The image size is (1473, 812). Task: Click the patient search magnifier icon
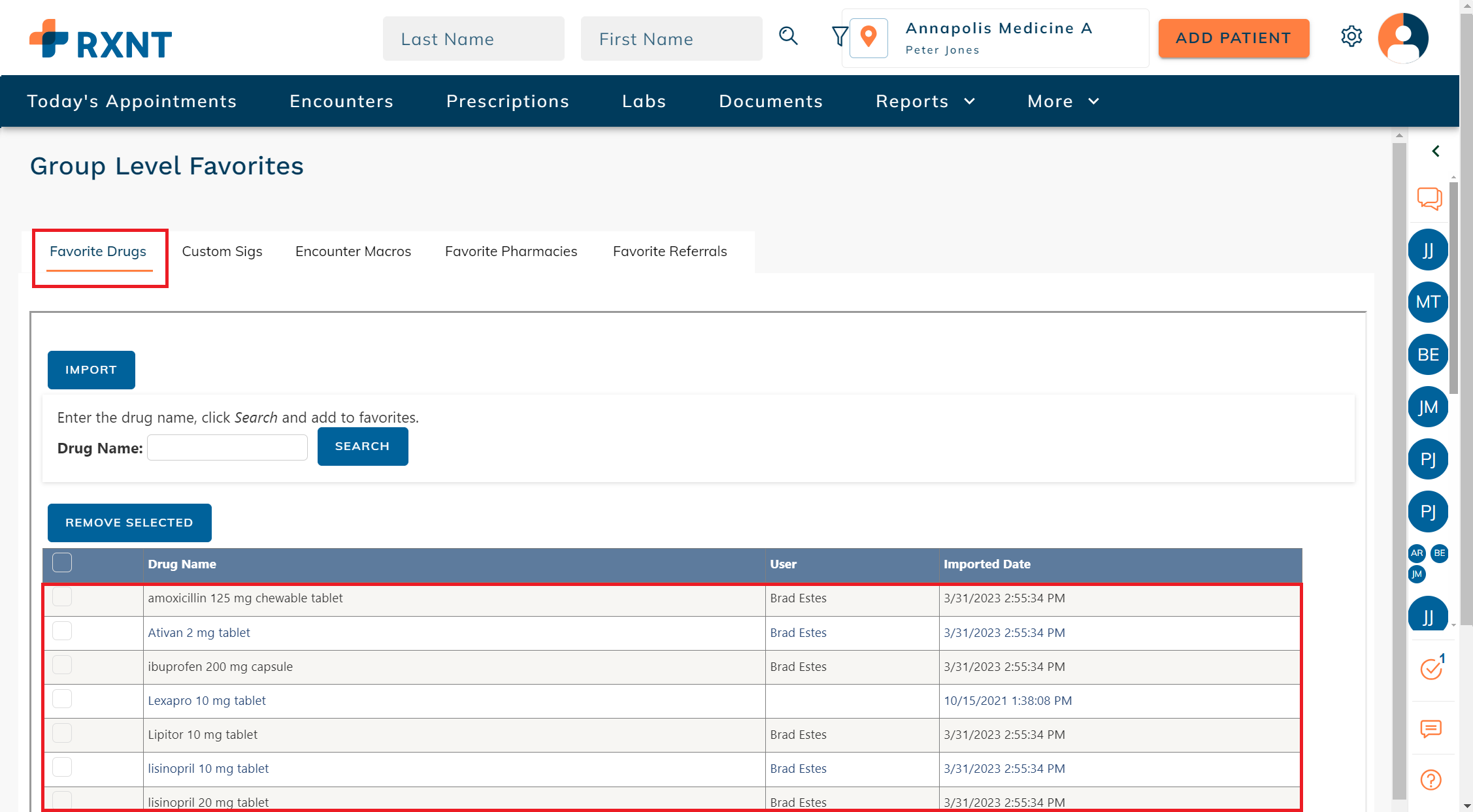788,37
